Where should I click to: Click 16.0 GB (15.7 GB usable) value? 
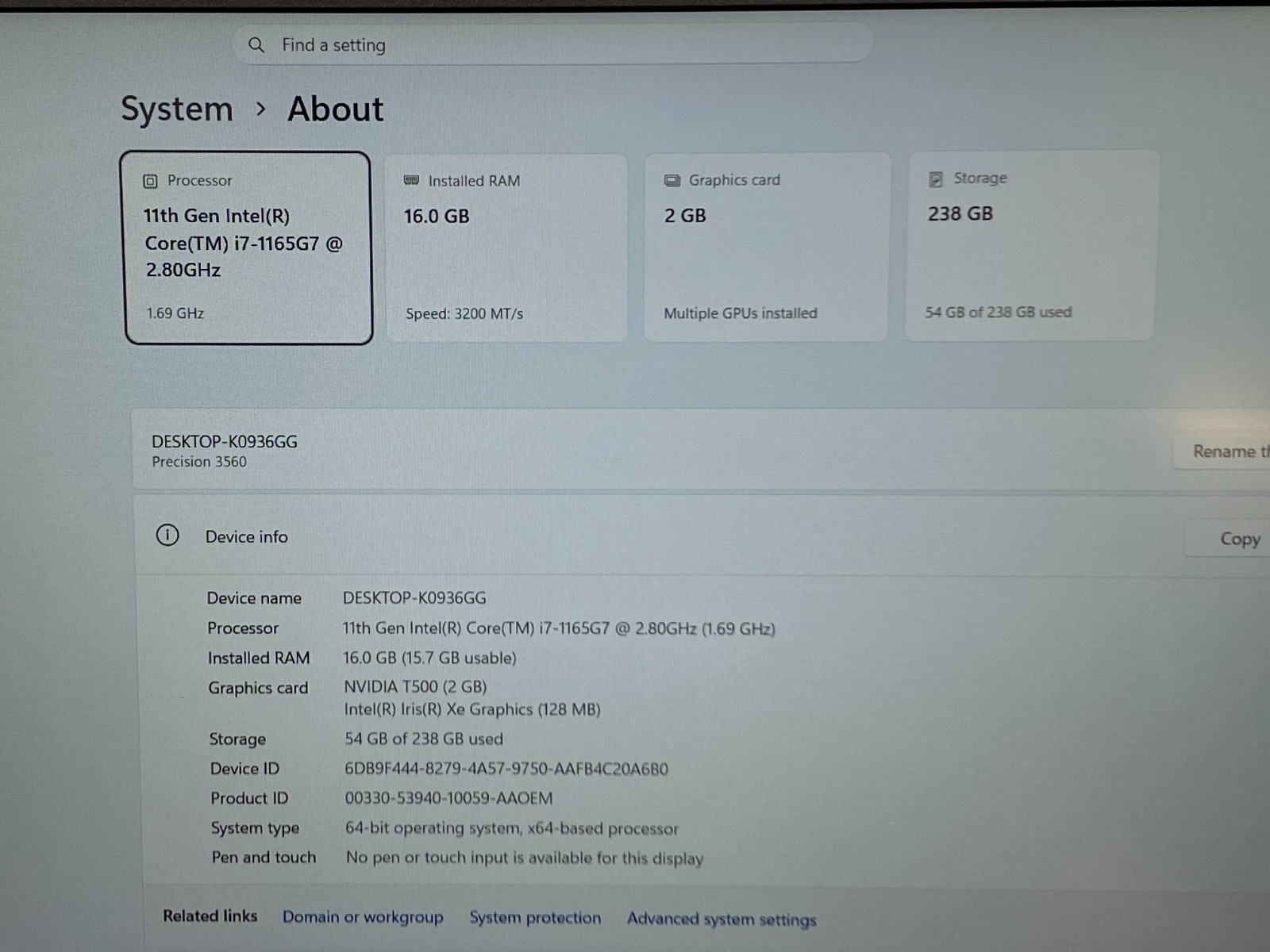click(429, 658)
